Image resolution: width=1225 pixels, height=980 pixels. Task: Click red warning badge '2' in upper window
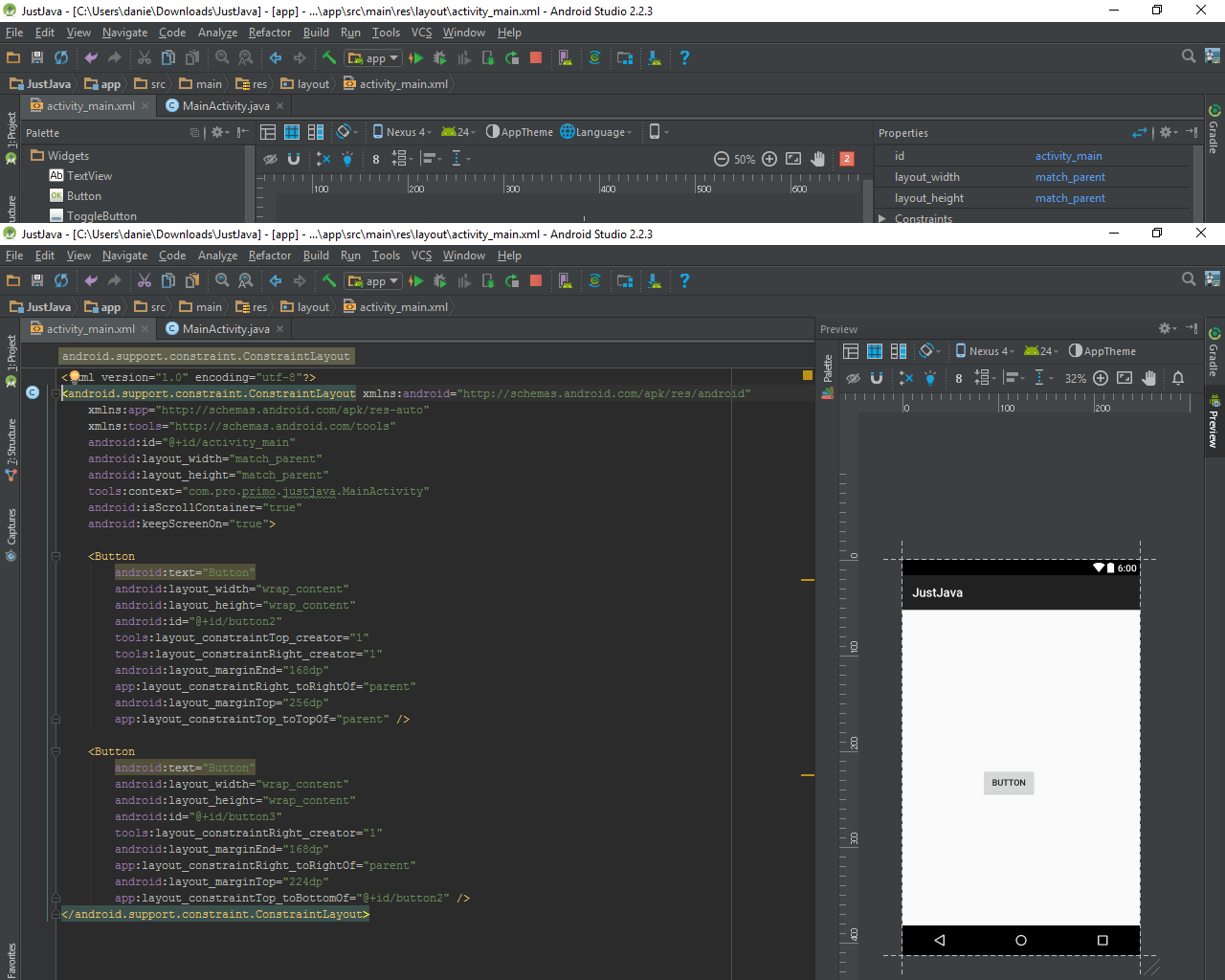847,159
